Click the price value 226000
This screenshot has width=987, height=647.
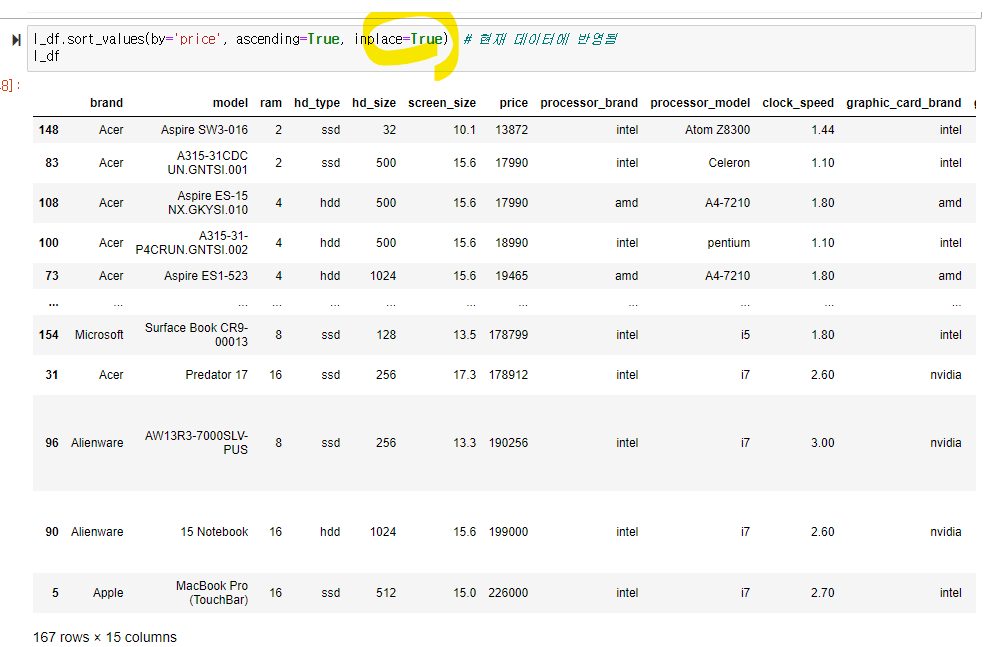click(508, 593)
